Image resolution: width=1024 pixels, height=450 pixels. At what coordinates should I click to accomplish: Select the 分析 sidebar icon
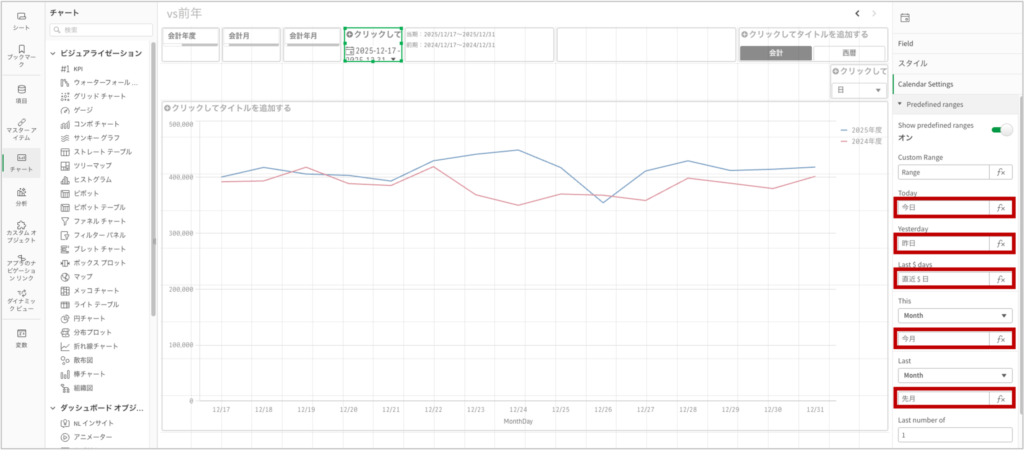point(21,195)
